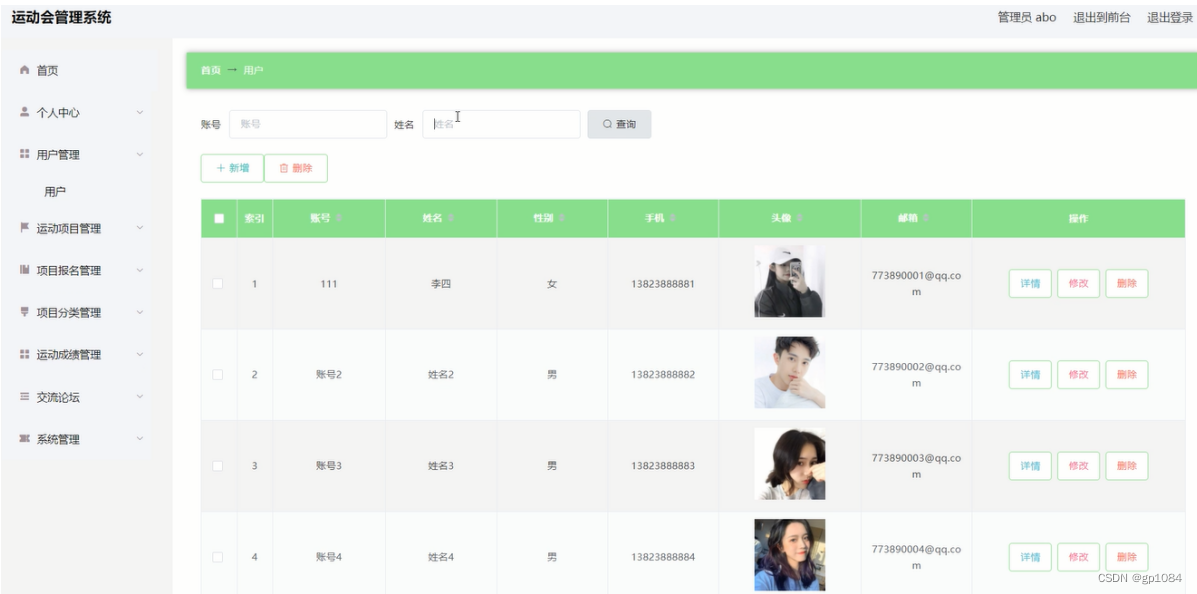Click the flag icon for 运动项目管理
Image resolution: width=1197 pixels, height=594 pixels.
click(25, 227)
